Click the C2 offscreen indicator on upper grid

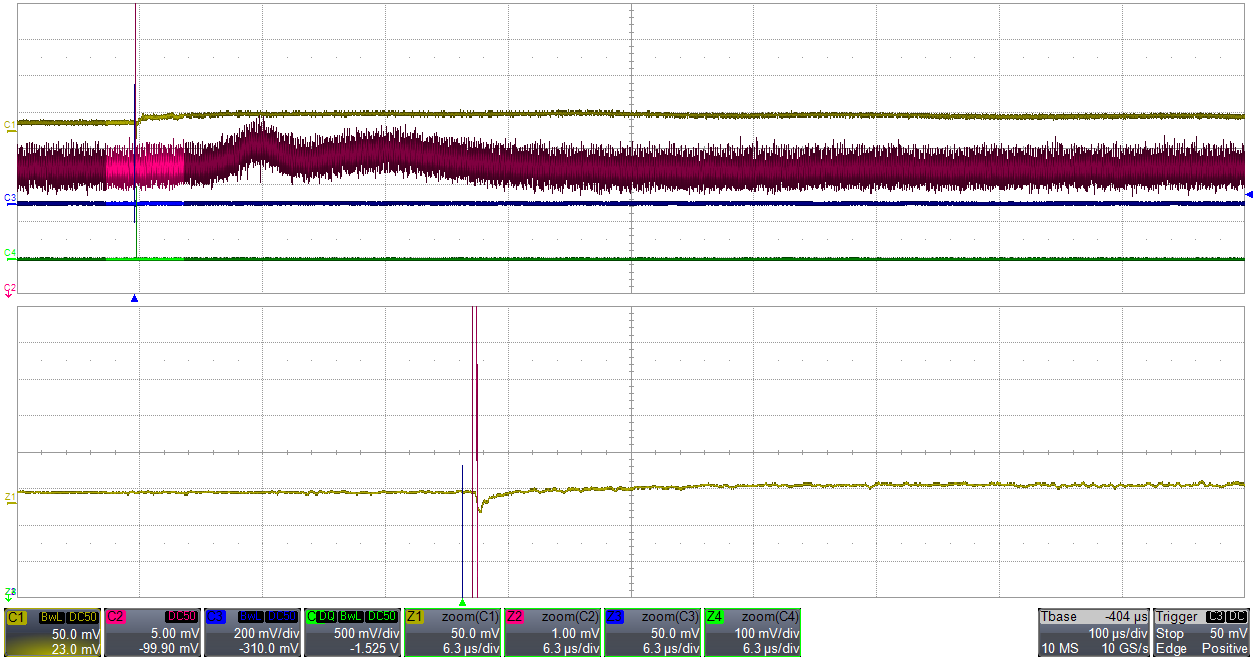pyautogui.click(x=10, y=289)
